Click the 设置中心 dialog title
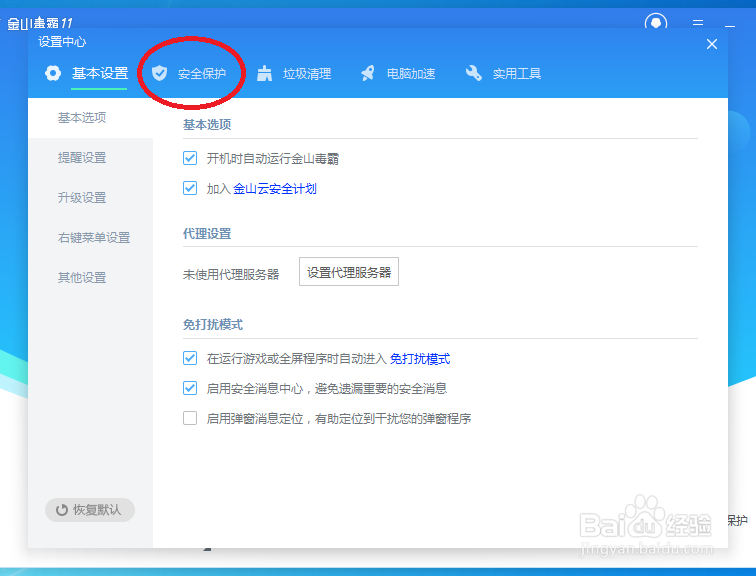Viewport: 756px width, 576px height. tap(62, 42)
